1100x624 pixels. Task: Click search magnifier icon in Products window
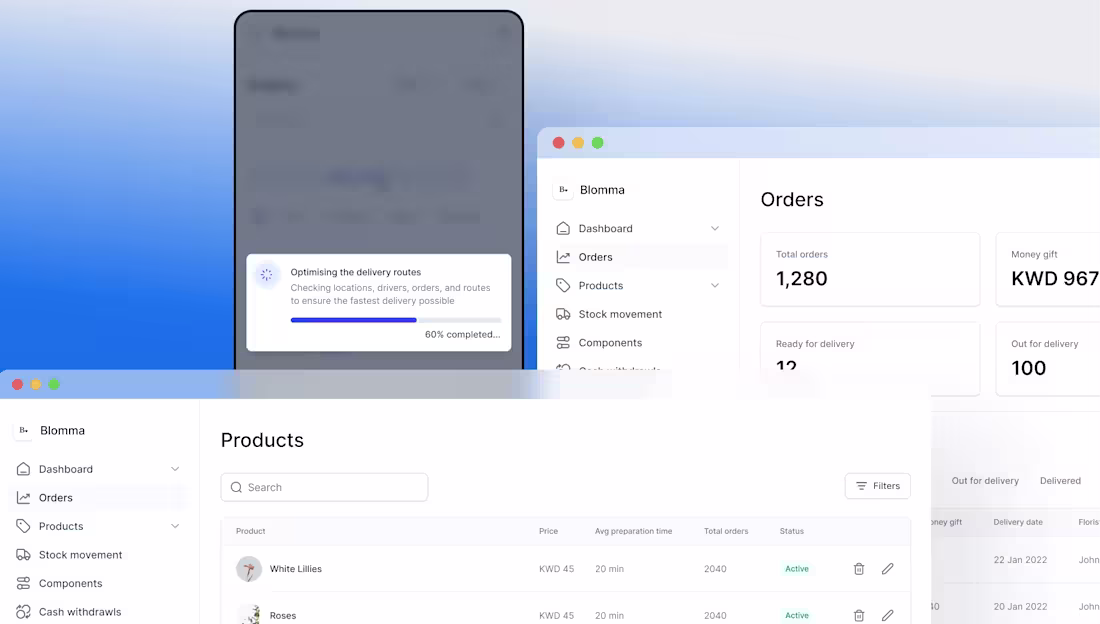click(236, 487)
